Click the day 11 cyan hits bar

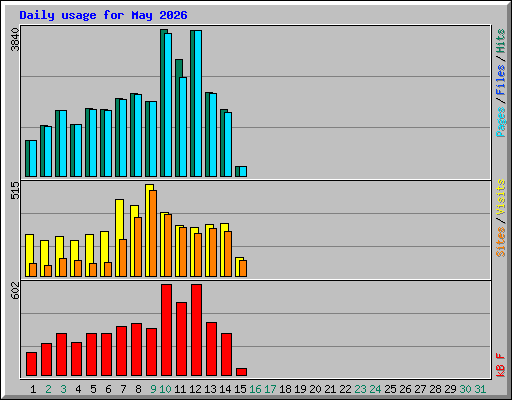(183, 127)
